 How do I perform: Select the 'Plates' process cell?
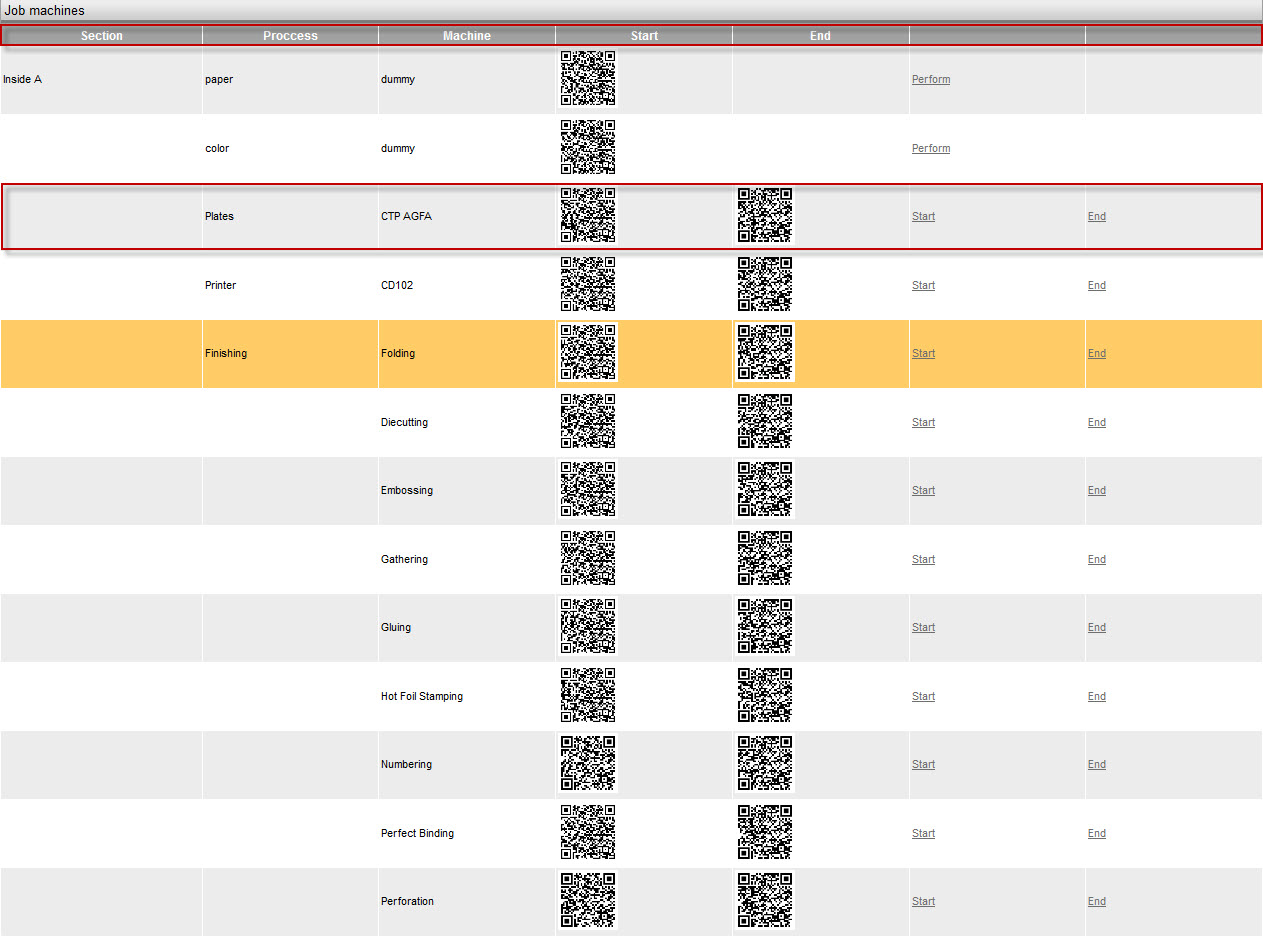(290, 216)
